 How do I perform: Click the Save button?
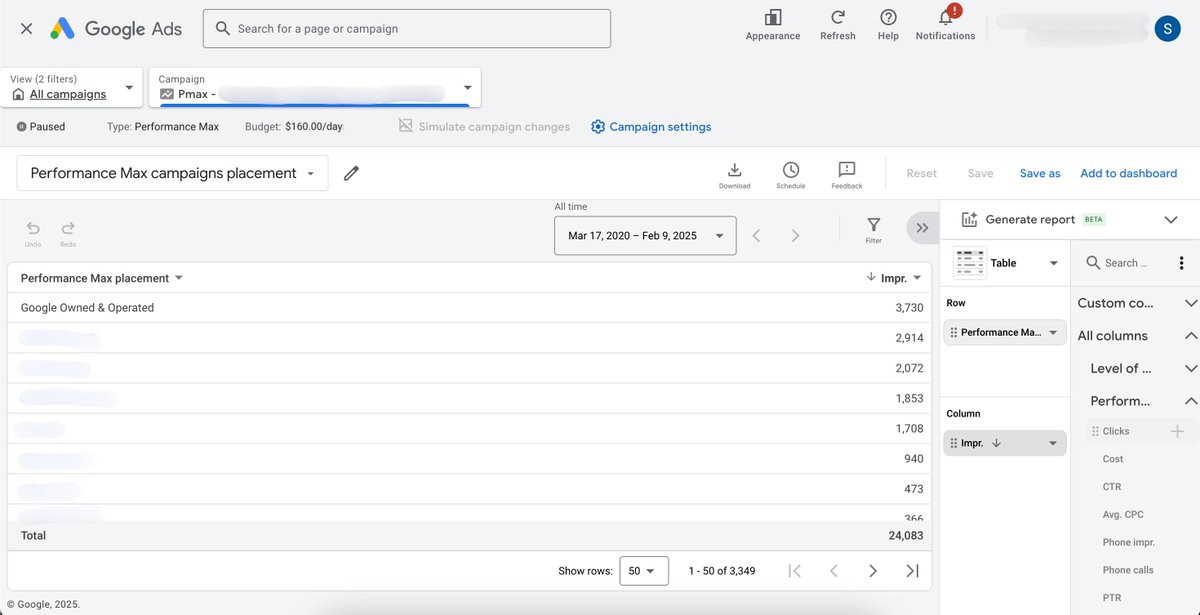(x=980, y=173)
